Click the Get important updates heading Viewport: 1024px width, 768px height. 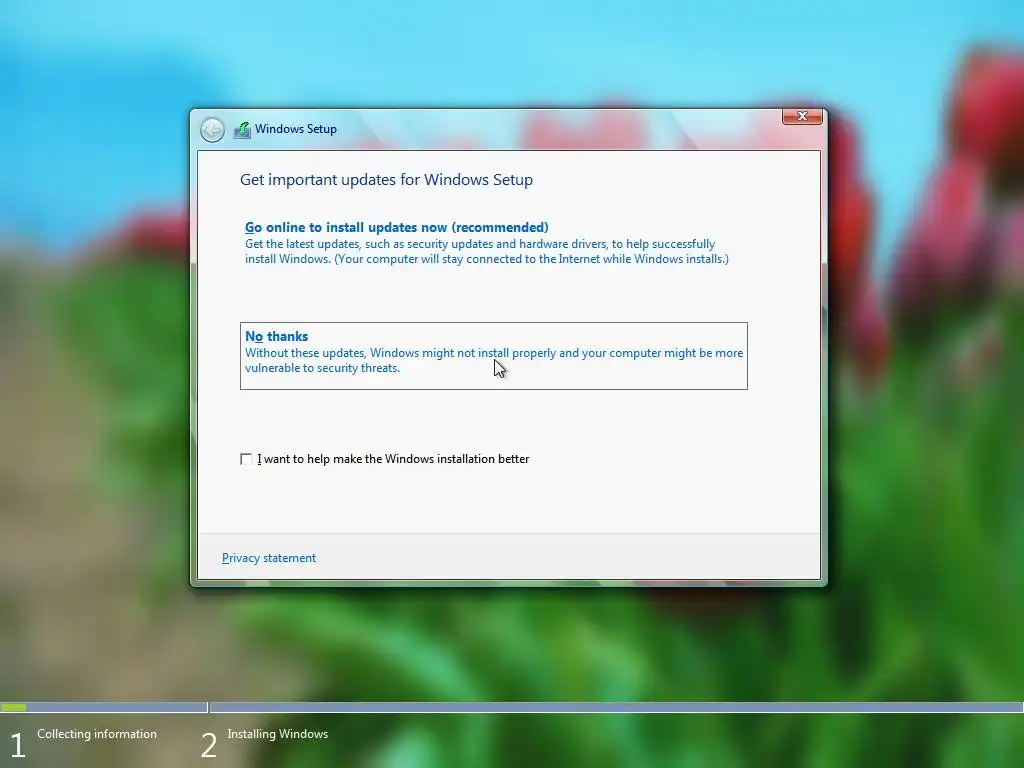[387, 180]
